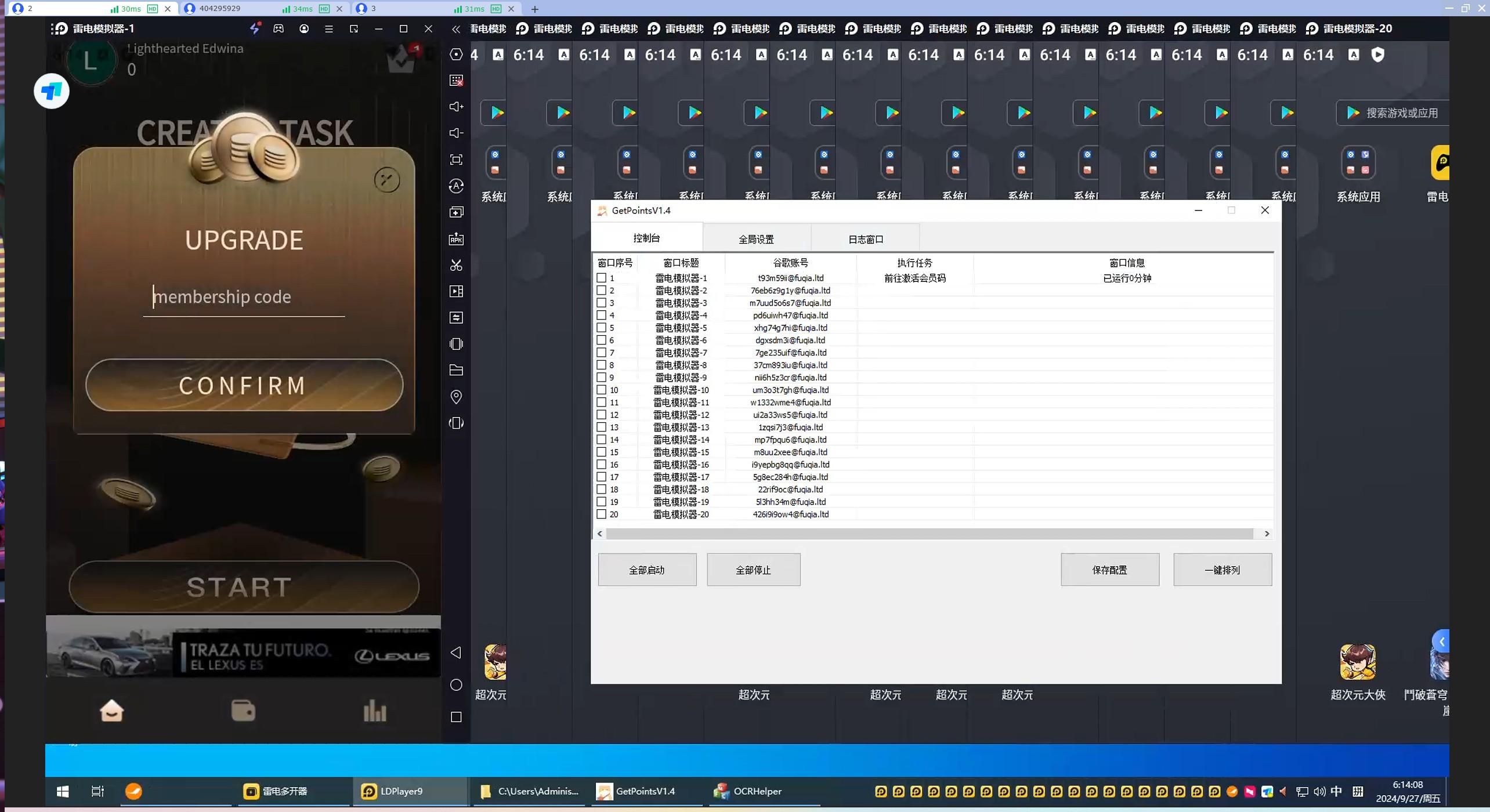Viewport: 1490px width, 812px height.
Task: Check the checkbox for 雷电模拟器-1
Action: (602, 278)
